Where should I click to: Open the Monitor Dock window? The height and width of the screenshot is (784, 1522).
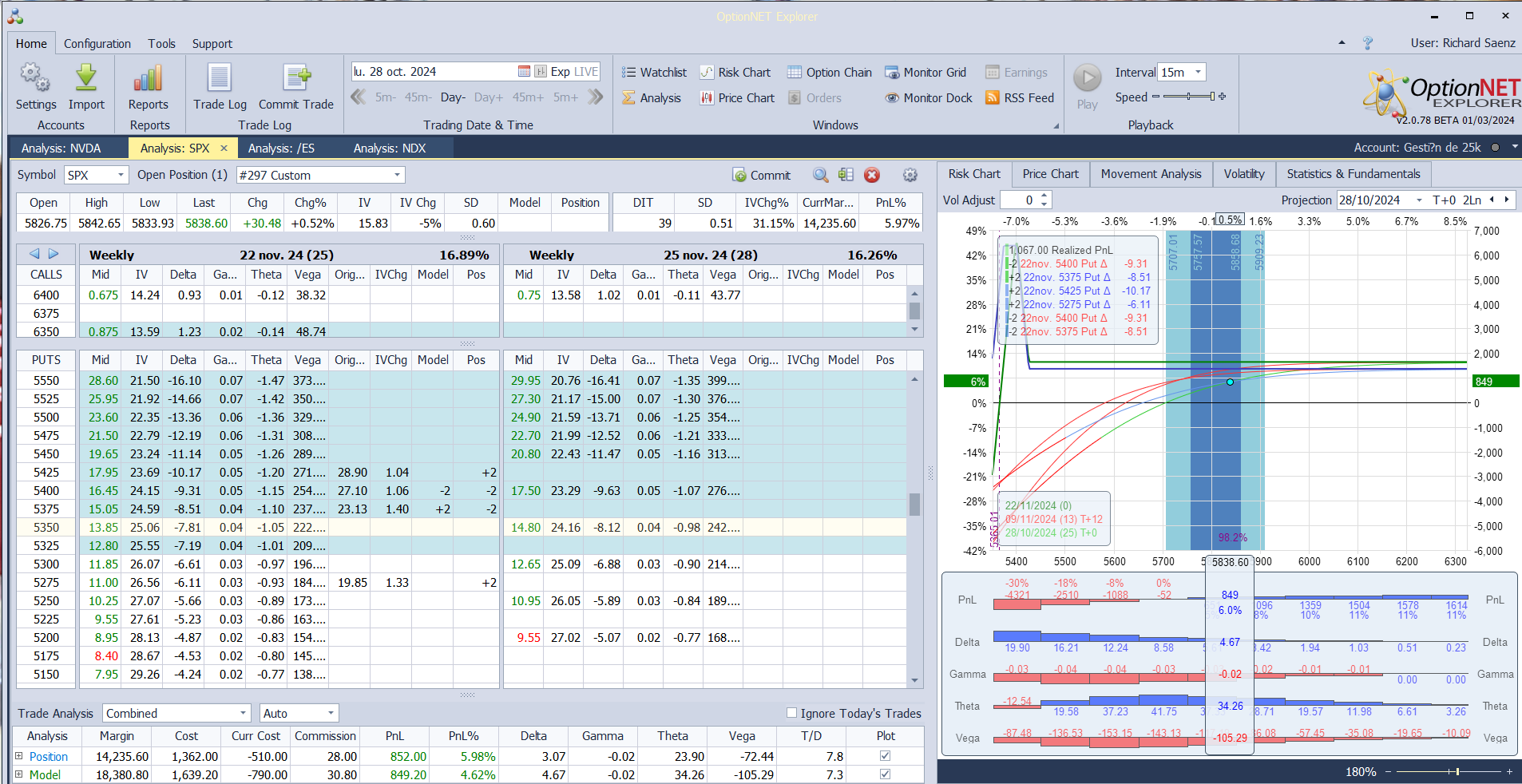929,98
